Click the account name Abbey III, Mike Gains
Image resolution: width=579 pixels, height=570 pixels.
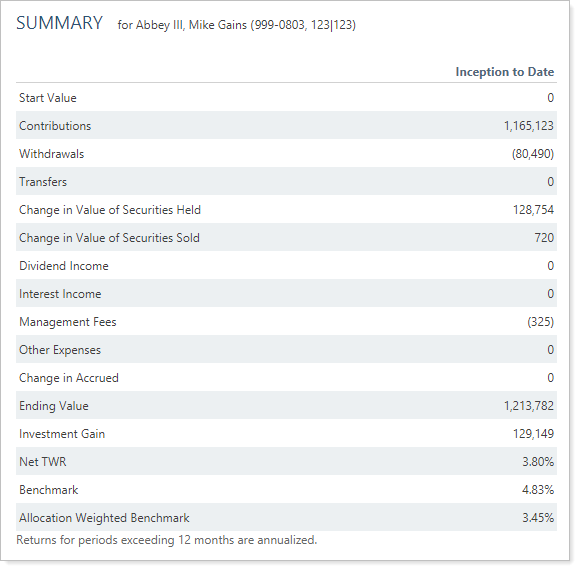[x=191, y=25]
